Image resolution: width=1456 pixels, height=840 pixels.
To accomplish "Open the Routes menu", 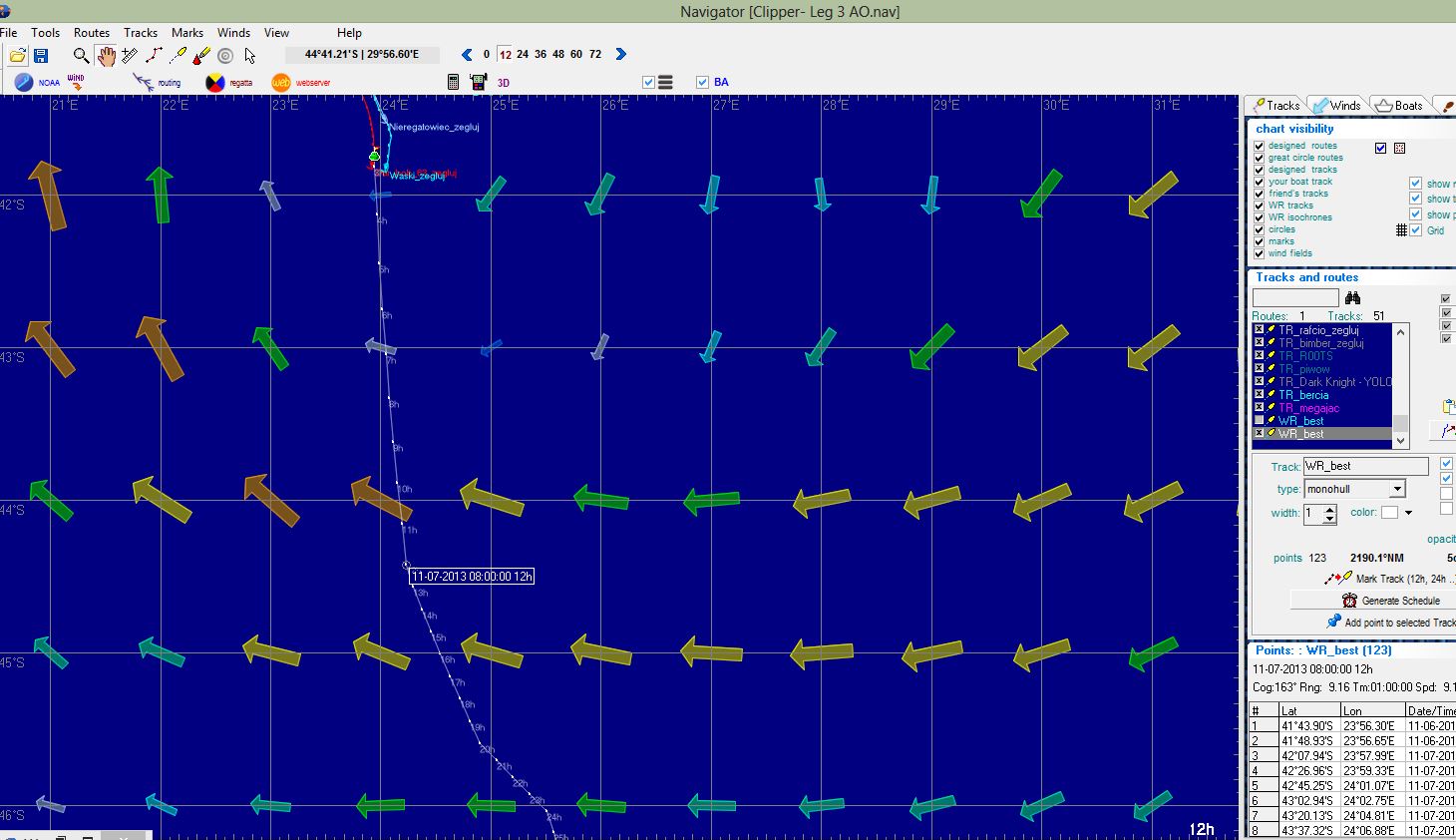I will point(92,33).
